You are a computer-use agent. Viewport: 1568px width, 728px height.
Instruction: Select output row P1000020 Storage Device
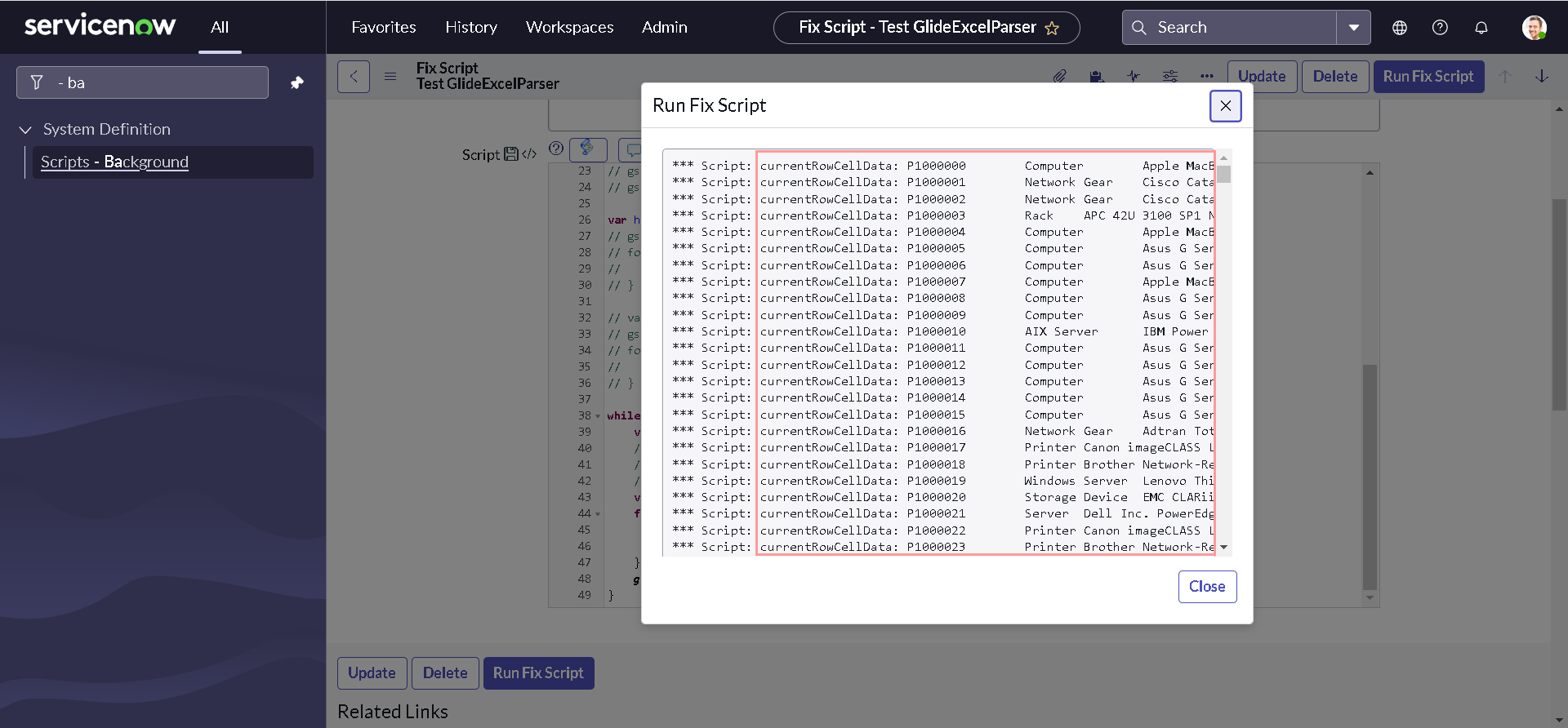pyautogui.click(x=942, y=497)
